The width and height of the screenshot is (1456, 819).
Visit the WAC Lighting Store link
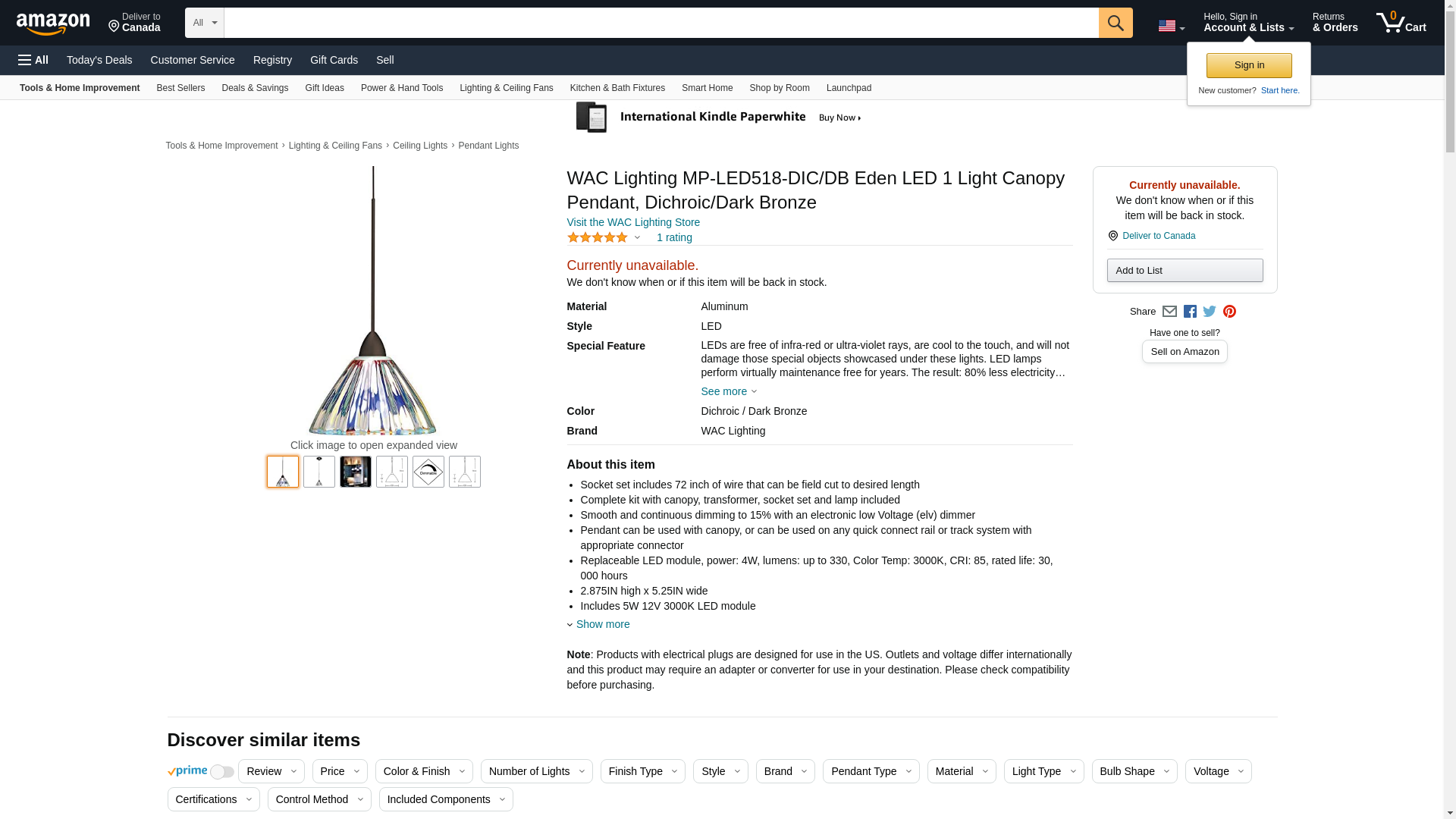[633, 222]
